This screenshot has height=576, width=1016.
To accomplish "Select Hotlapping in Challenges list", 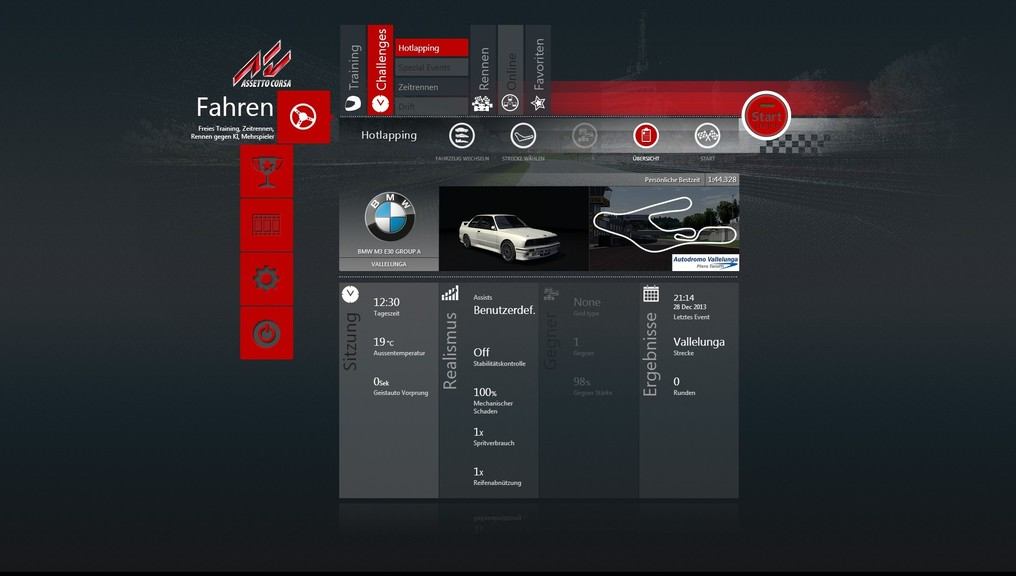I will 432,47.
